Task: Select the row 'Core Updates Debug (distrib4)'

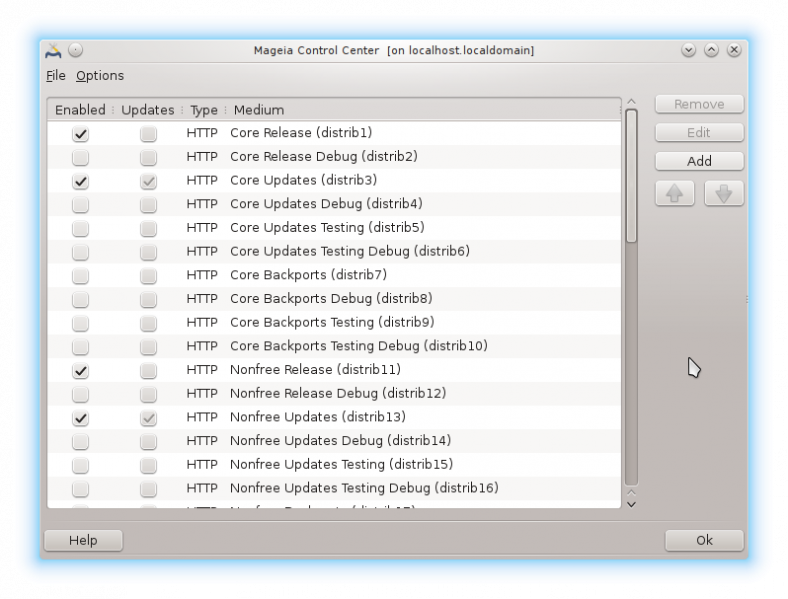Action: pyautogui.click(x=334, y=204)
